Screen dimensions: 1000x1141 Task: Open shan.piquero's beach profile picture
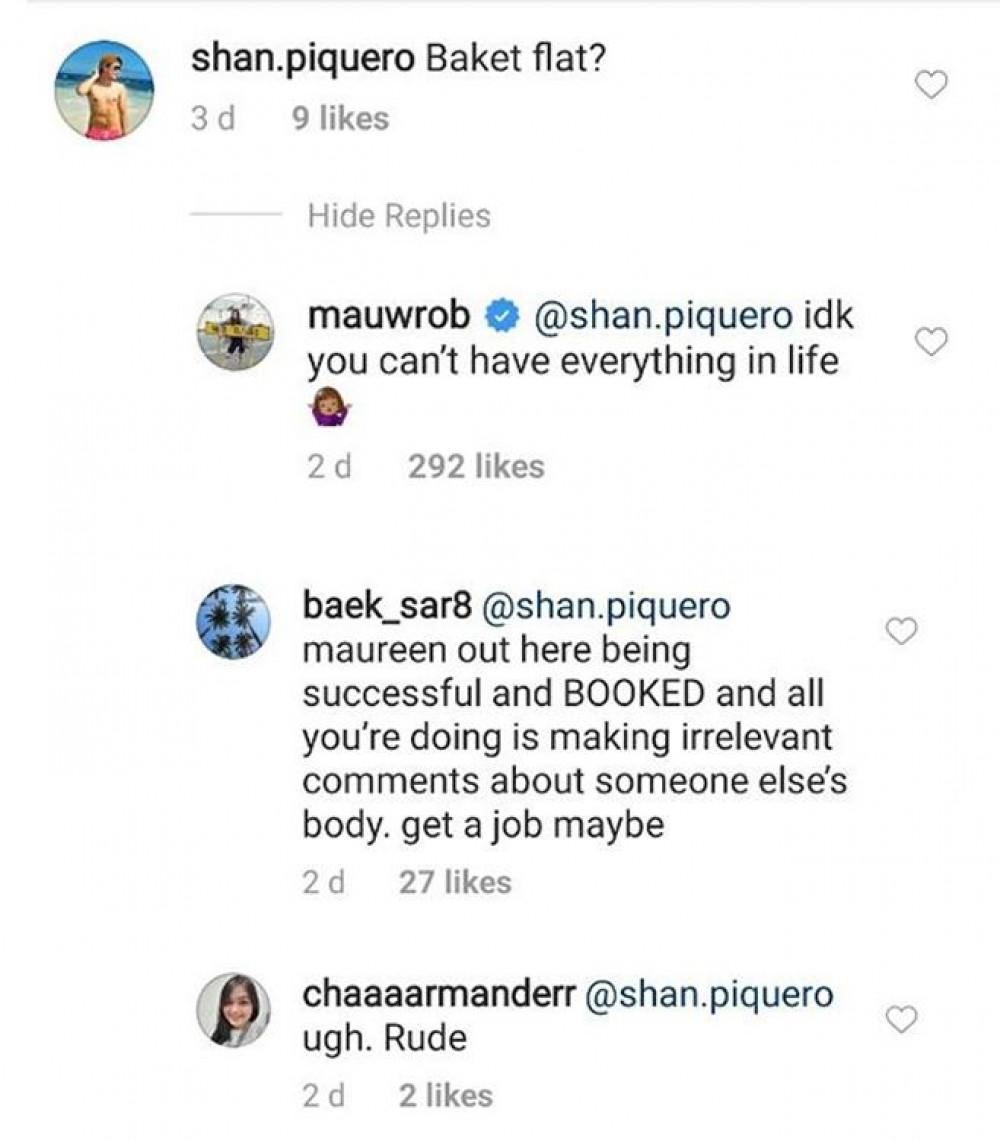coord(104,90)
